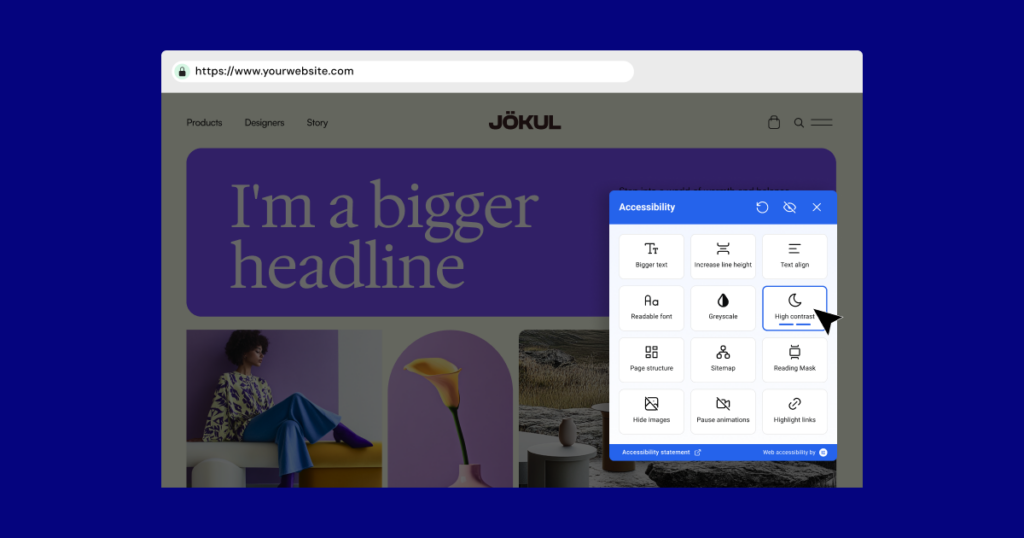
Task: Enable the Reading Mask
Action: click(794, 359)
